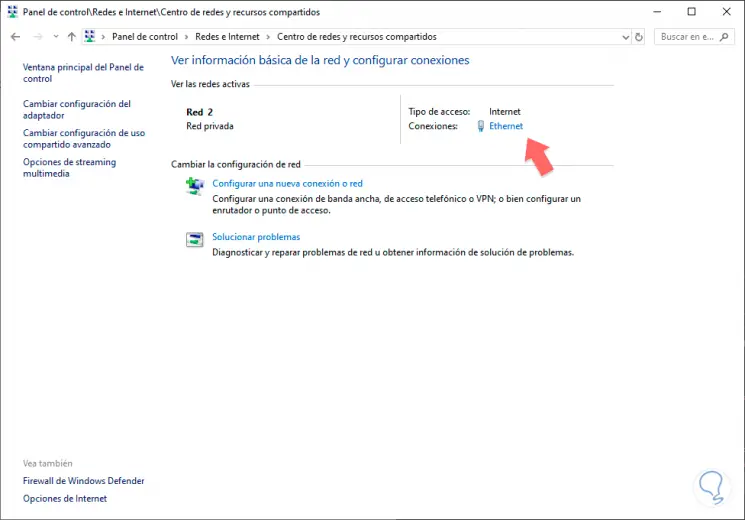Open address bar history dropdown
Screen dimensions: 745x520
click(x=626, y=37)
